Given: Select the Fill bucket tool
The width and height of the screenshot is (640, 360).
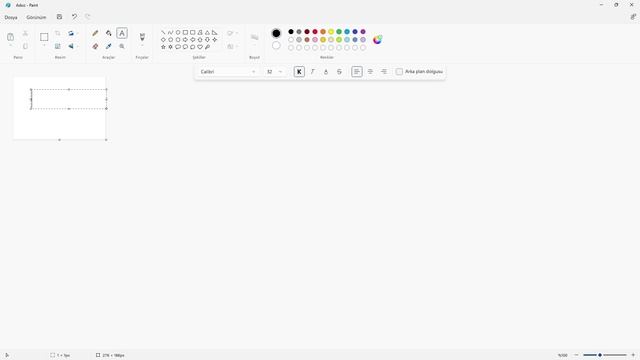Looking at the screenshot, I should pyautogui.click(x=109, y=33).
